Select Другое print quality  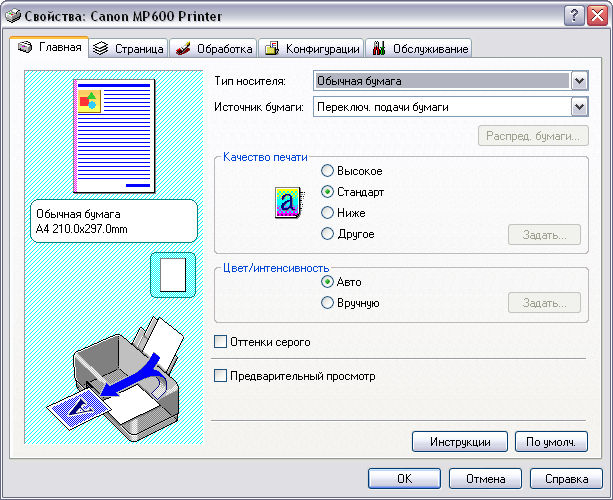click(x=348, y=234)
